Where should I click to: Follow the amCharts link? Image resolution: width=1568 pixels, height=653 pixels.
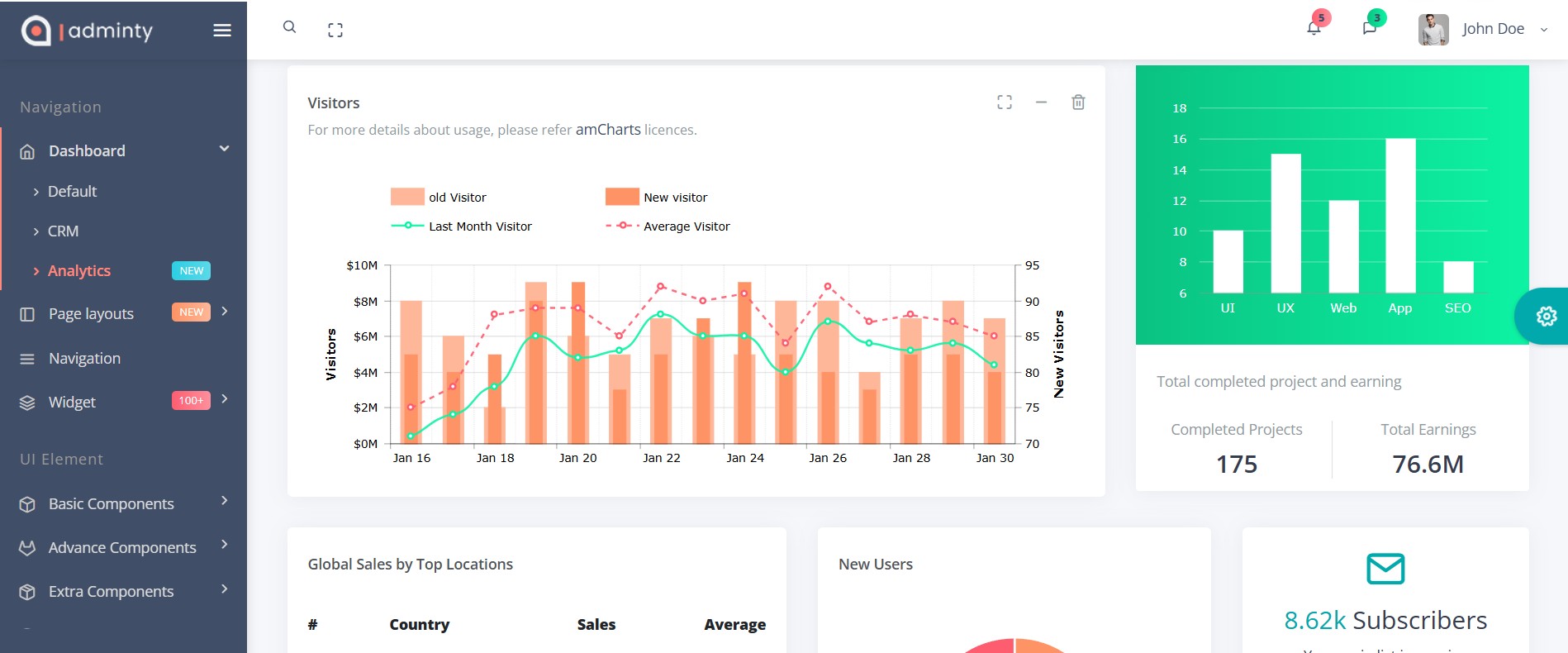click(x=608, y=130)
